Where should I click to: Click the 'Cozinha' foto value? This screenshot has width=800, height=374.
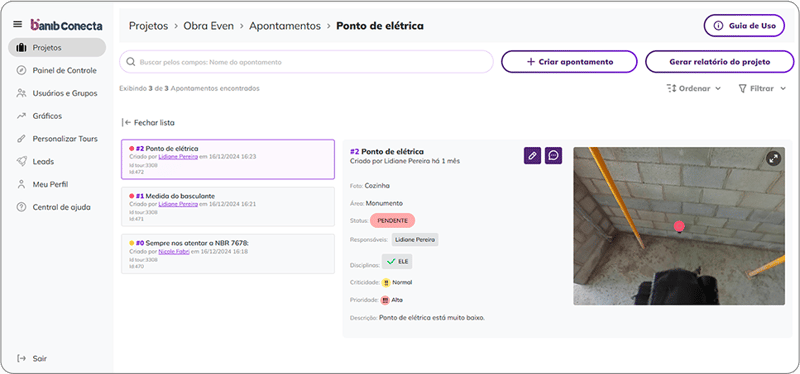coord(377,186)
